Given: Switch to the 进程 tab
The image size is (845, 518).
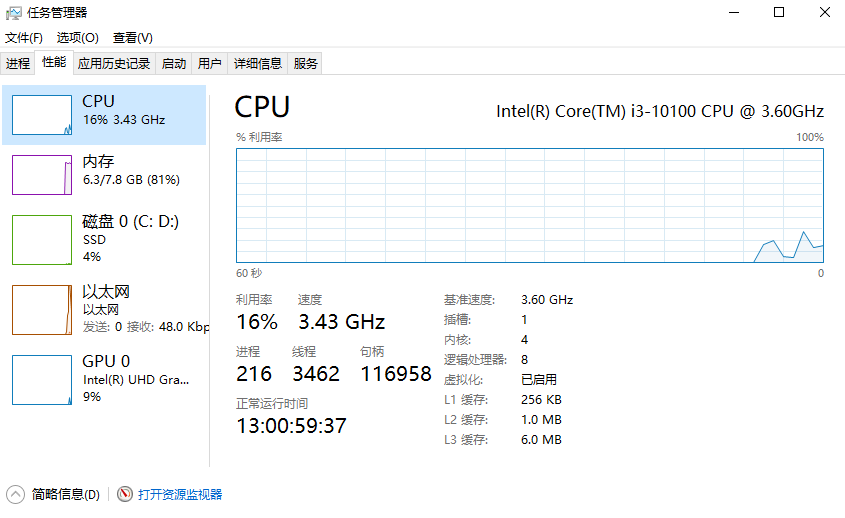Looking at the screenshot, I should click(18, 64).
